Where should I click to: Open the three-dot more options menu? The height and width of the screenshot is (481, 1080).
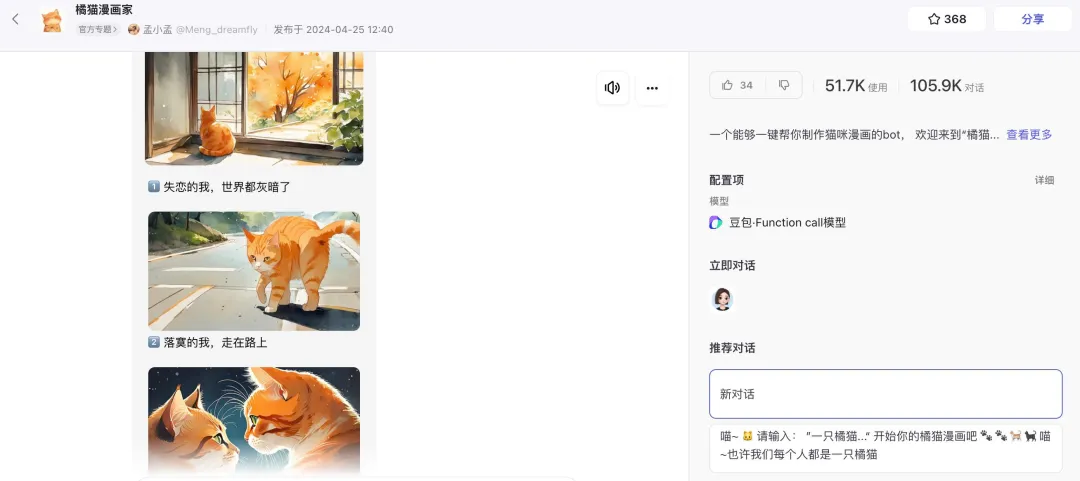(x=652, y=88)
